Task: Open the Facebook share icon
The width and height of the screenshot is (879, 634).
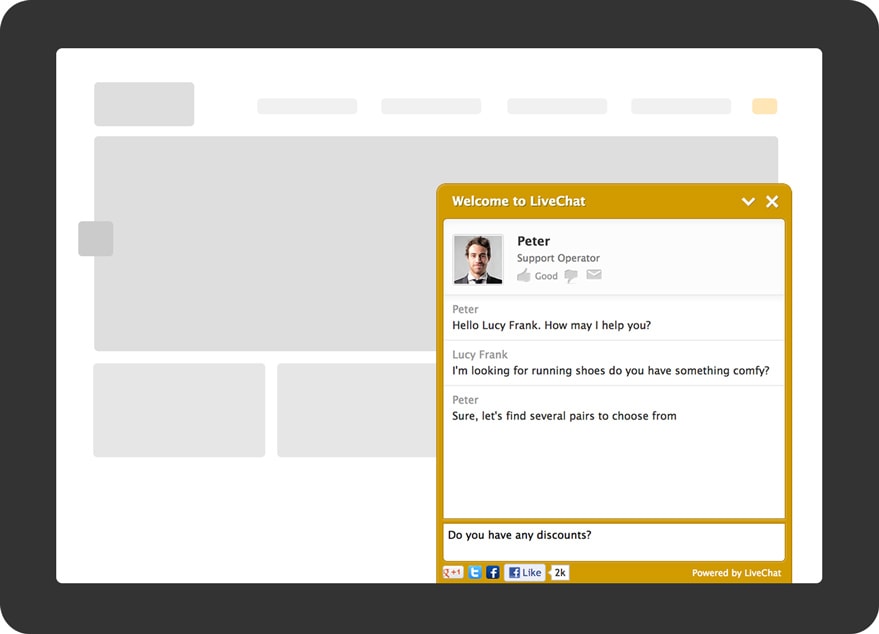Action: click(493, 573)
